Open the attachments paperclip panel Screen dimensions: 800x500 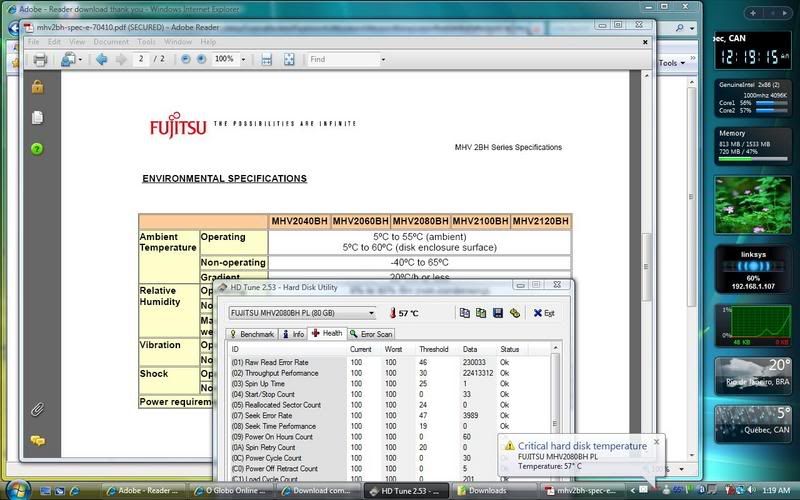[x=37, y=409]
